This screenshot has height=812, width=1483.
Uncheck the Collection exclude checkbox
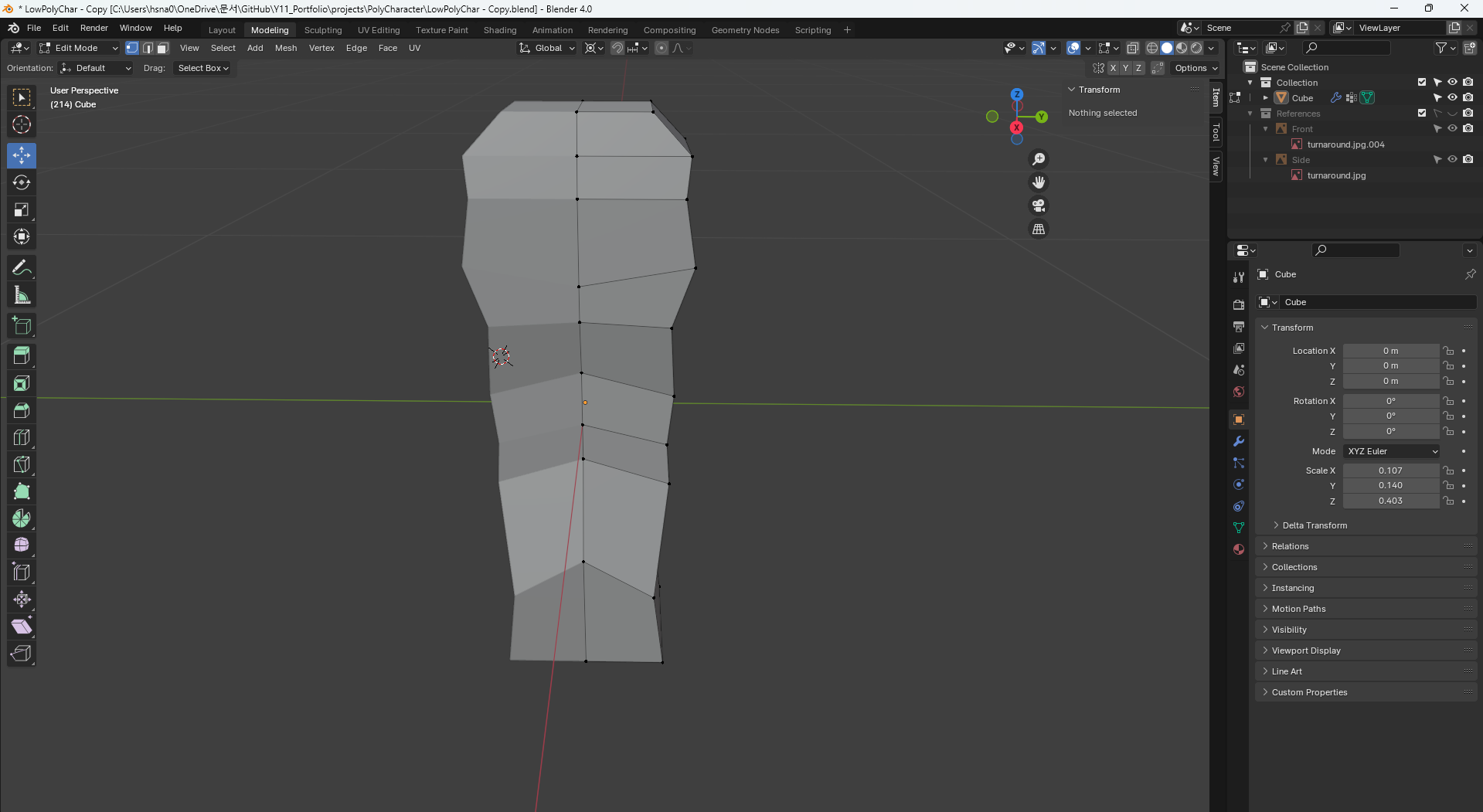pyautogui.click(x=1422, y=82)
